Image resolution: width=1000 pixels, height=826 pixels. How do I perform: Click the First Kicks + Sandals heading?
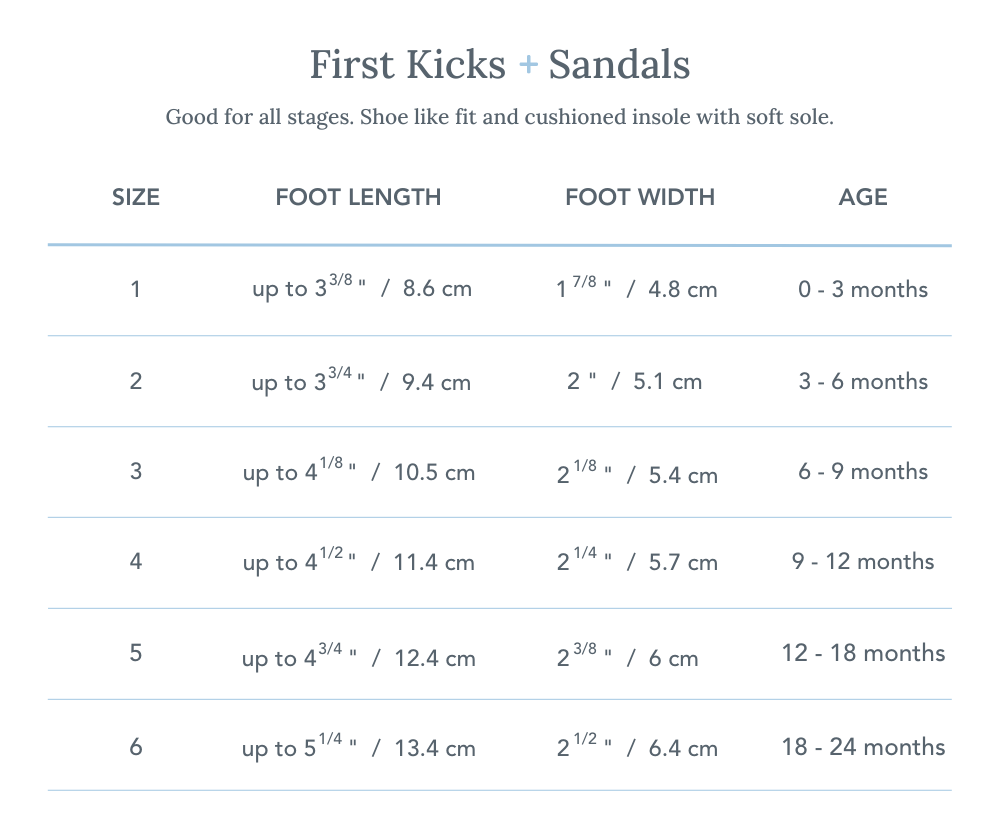pos(499,65)
